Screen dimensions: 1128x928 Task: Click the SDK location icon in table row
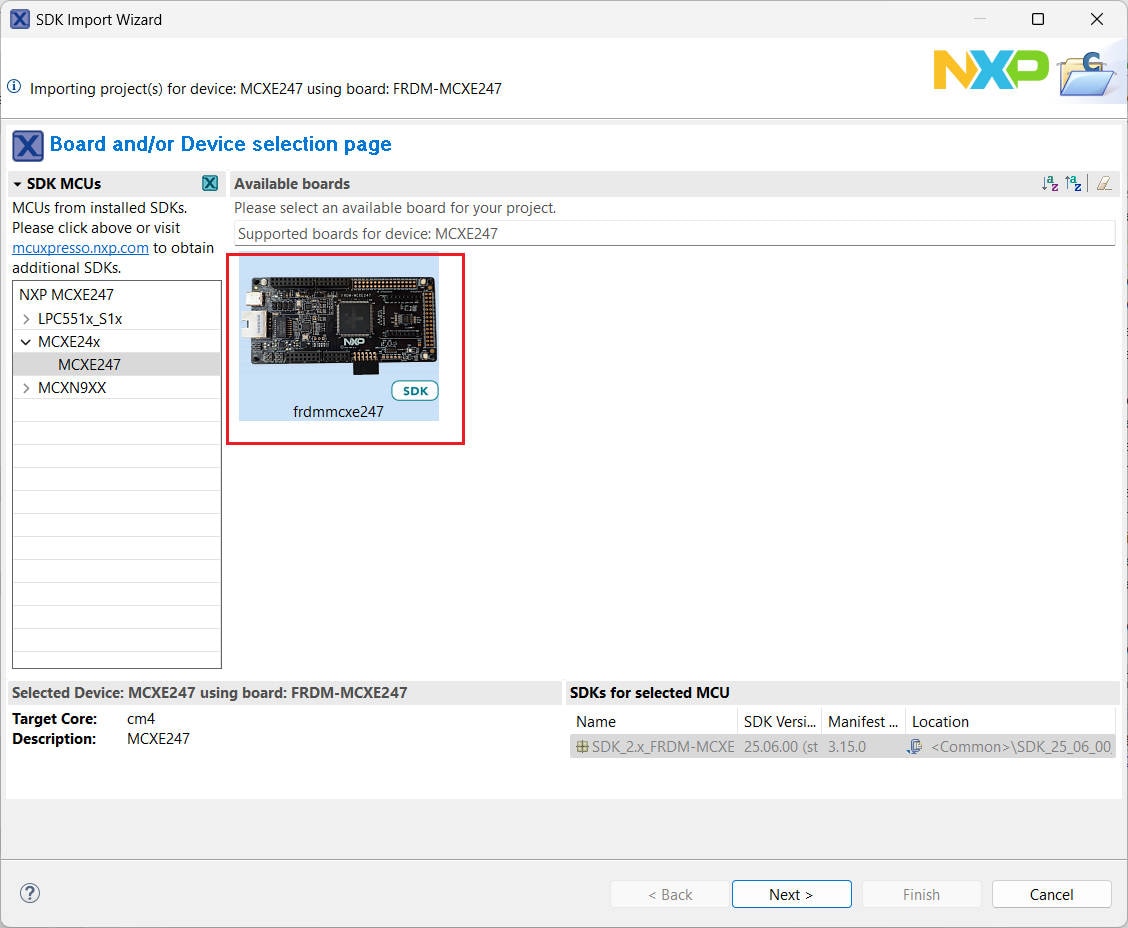(915, 746)
